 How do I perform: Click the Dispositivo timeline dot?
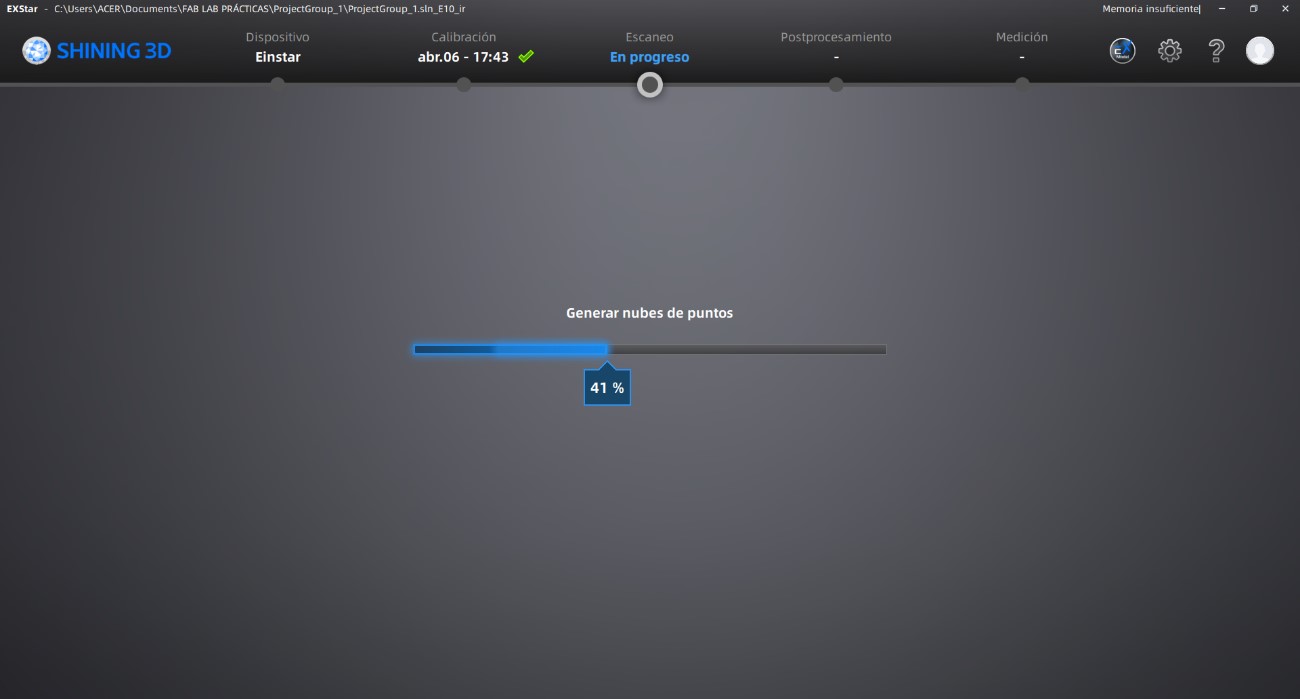coord(278,85)
